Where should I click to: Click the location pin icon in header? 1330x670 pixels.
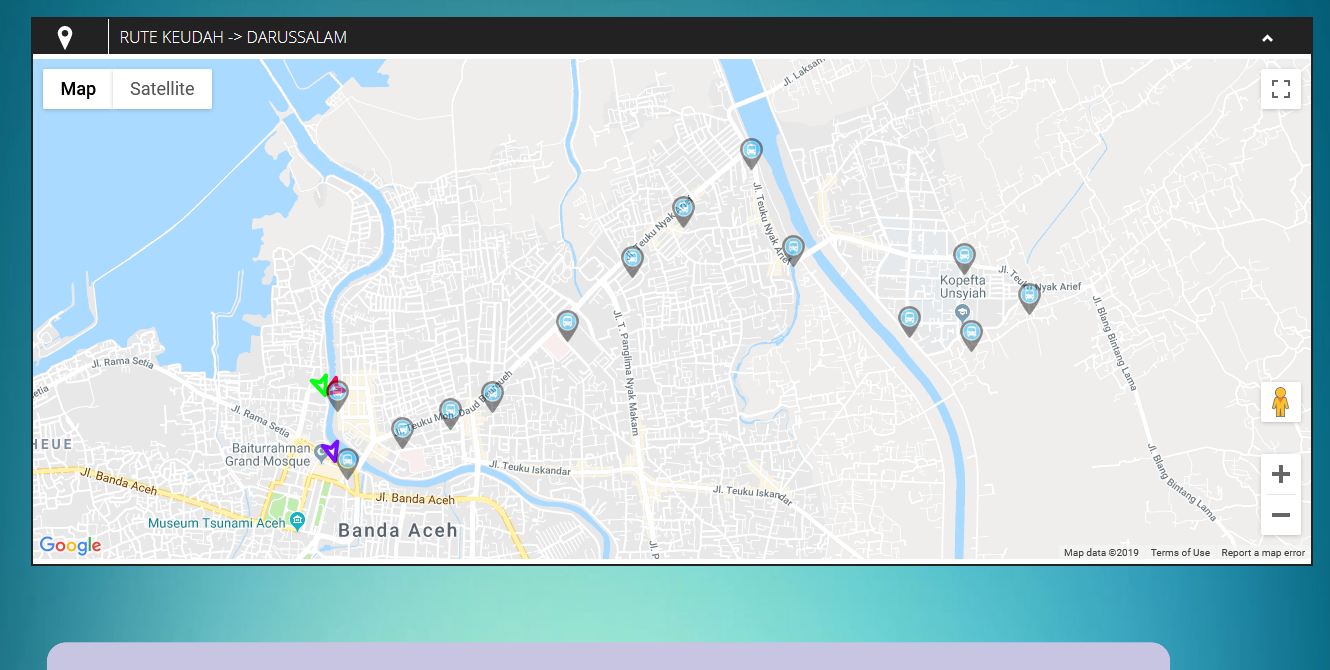tap(65, 38)
